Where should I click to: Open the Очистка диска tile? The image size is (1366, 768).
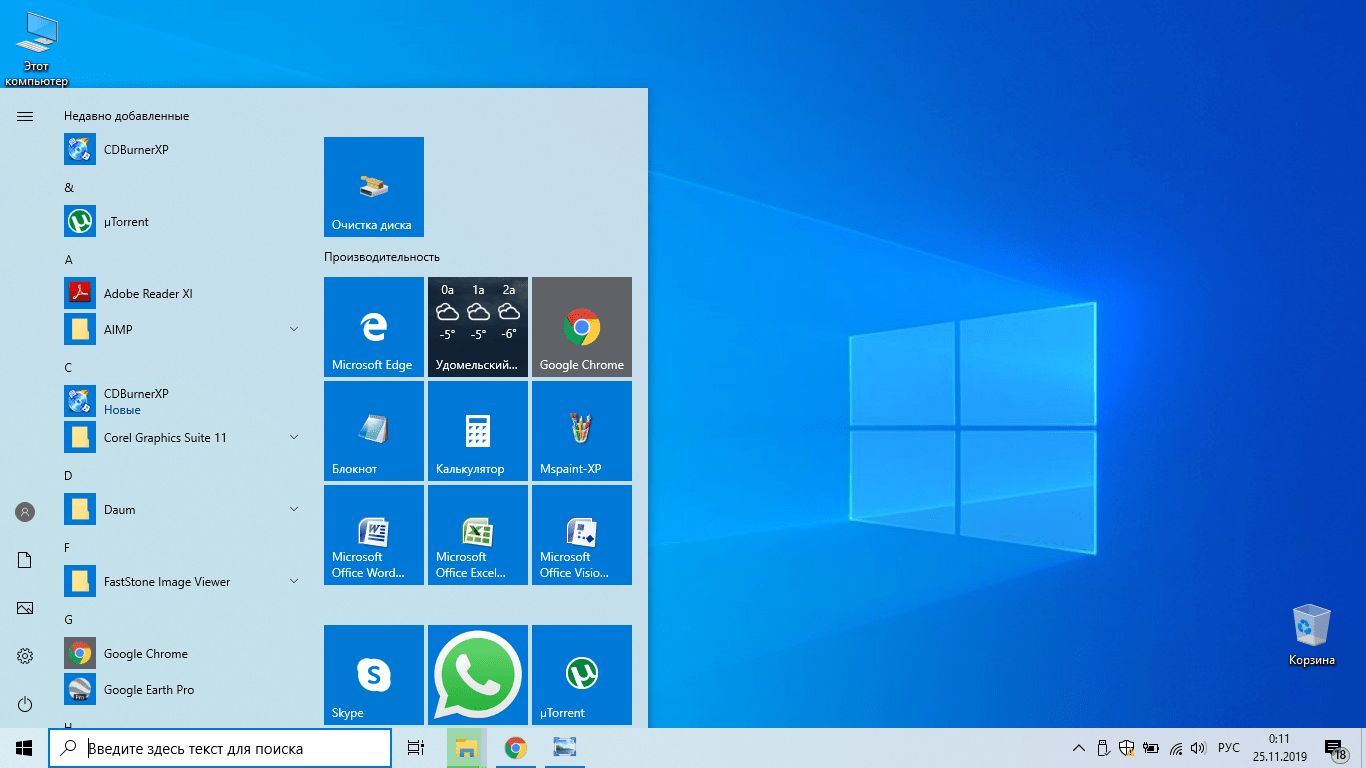pyautogui.click(x=374, y=187)
